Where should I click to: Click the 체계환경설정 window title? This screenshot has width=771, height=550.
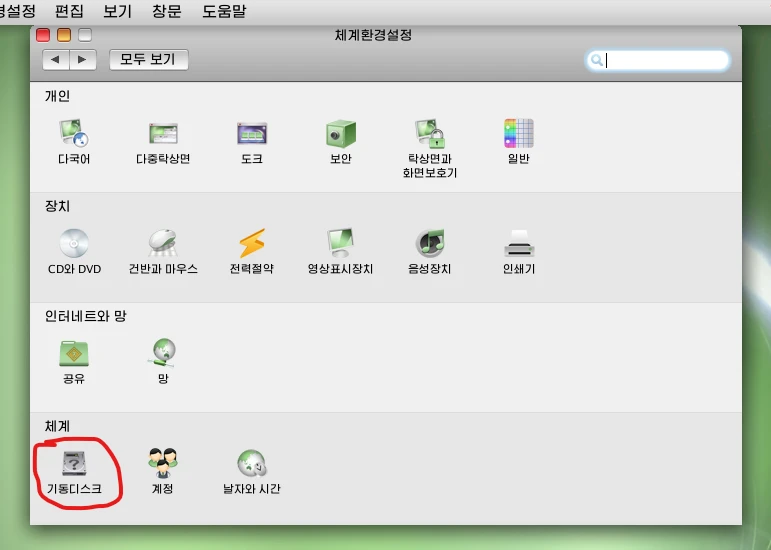373,35
